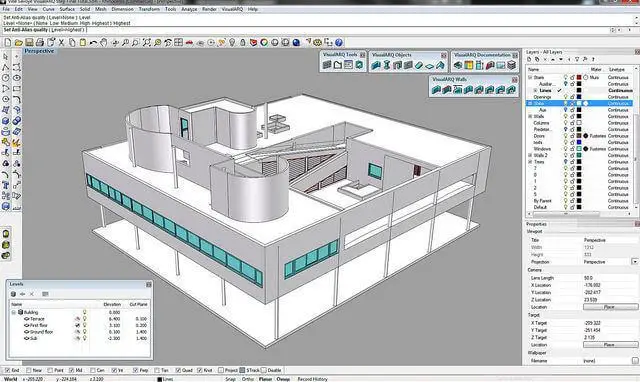The height and width of the screenshot is (382, 640).
Task: Select the Pan hand tool
Action: click(x=104, y=42)
